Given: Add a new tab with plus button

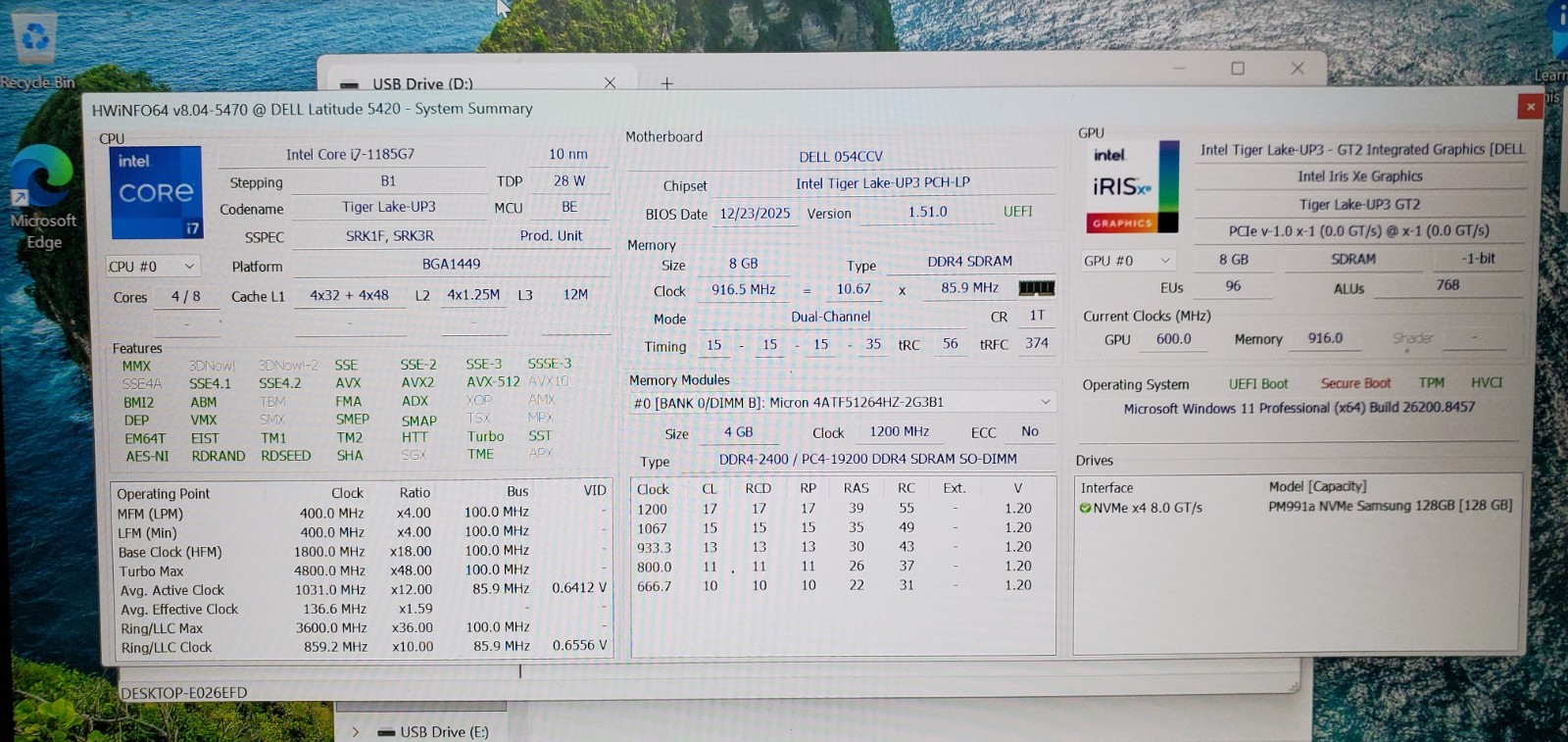Looking at the screenshot, I should (x=666, y=83).
